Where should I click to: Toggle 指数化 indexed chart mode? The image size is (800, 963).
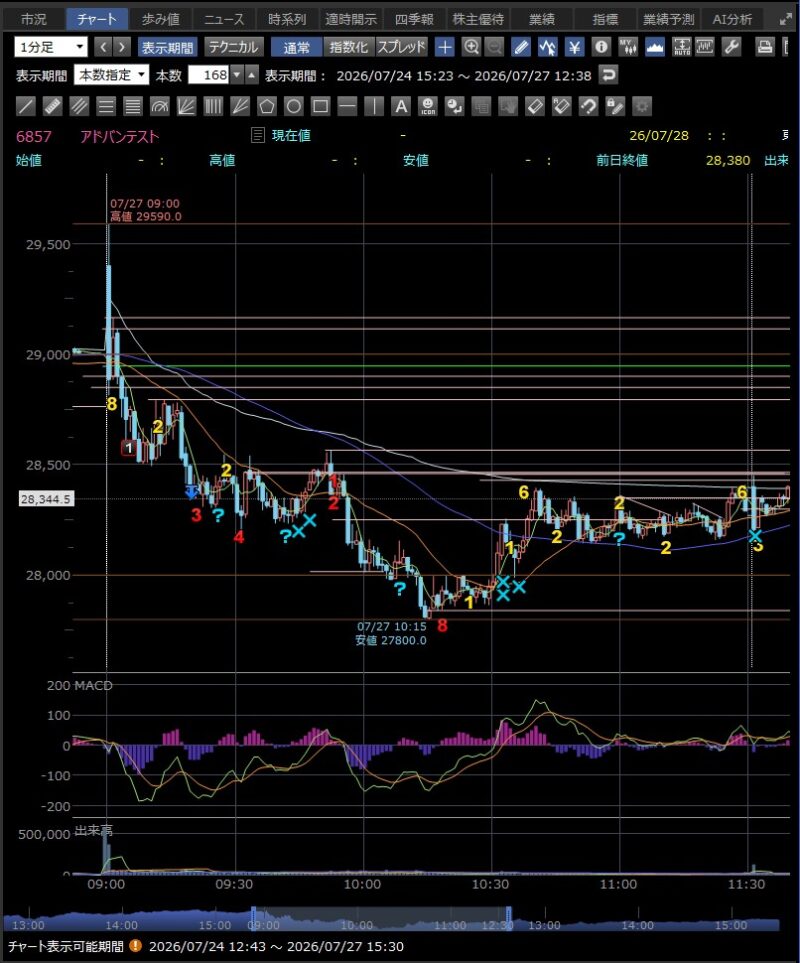pos(348,47)
